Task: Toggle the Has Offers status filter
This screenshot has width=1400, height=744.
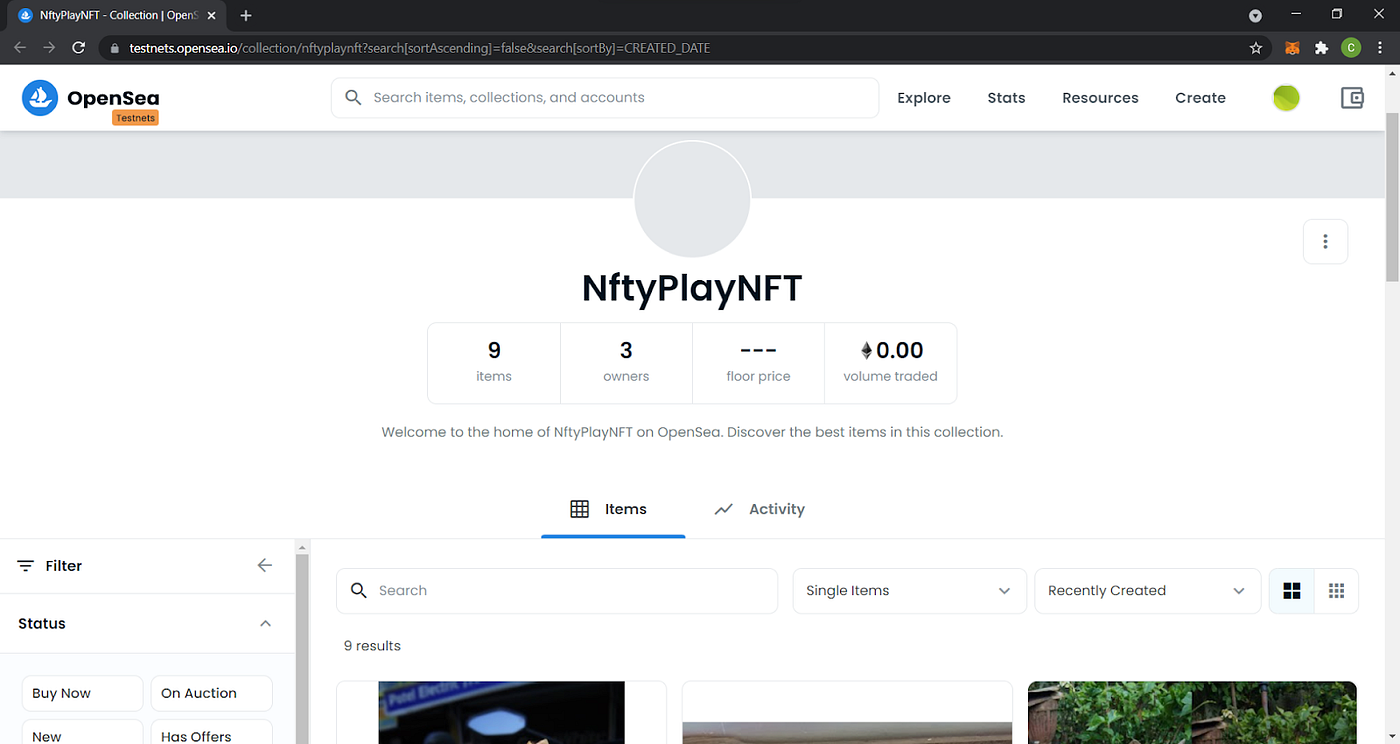Action: coord(211,732)
